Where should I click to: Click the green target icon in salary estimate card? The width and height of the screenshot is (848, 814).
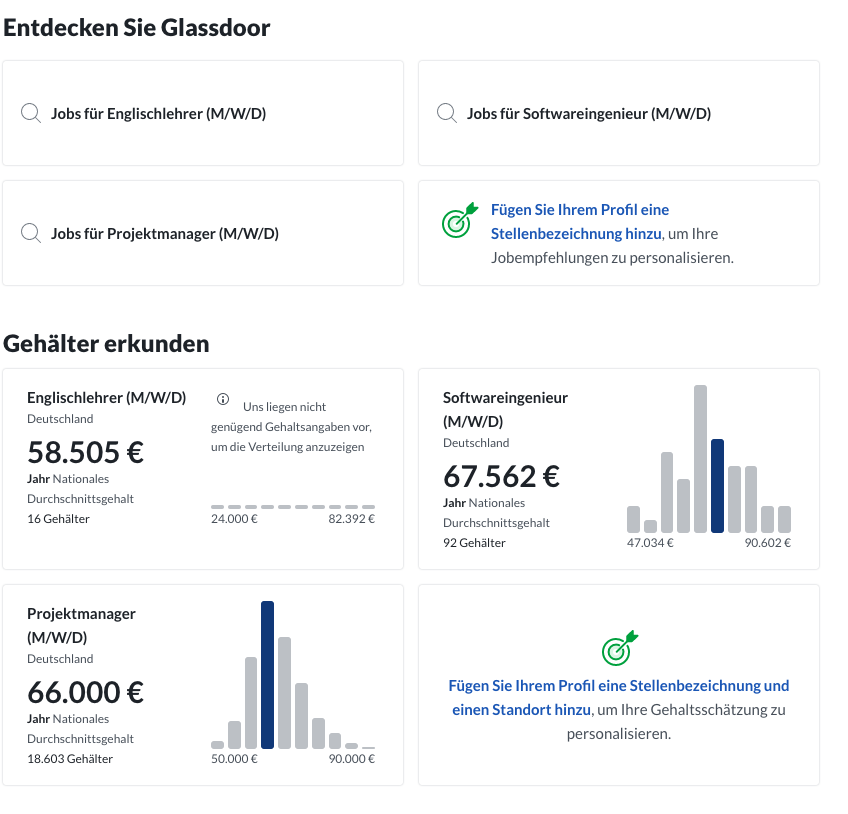coord(620,648)
